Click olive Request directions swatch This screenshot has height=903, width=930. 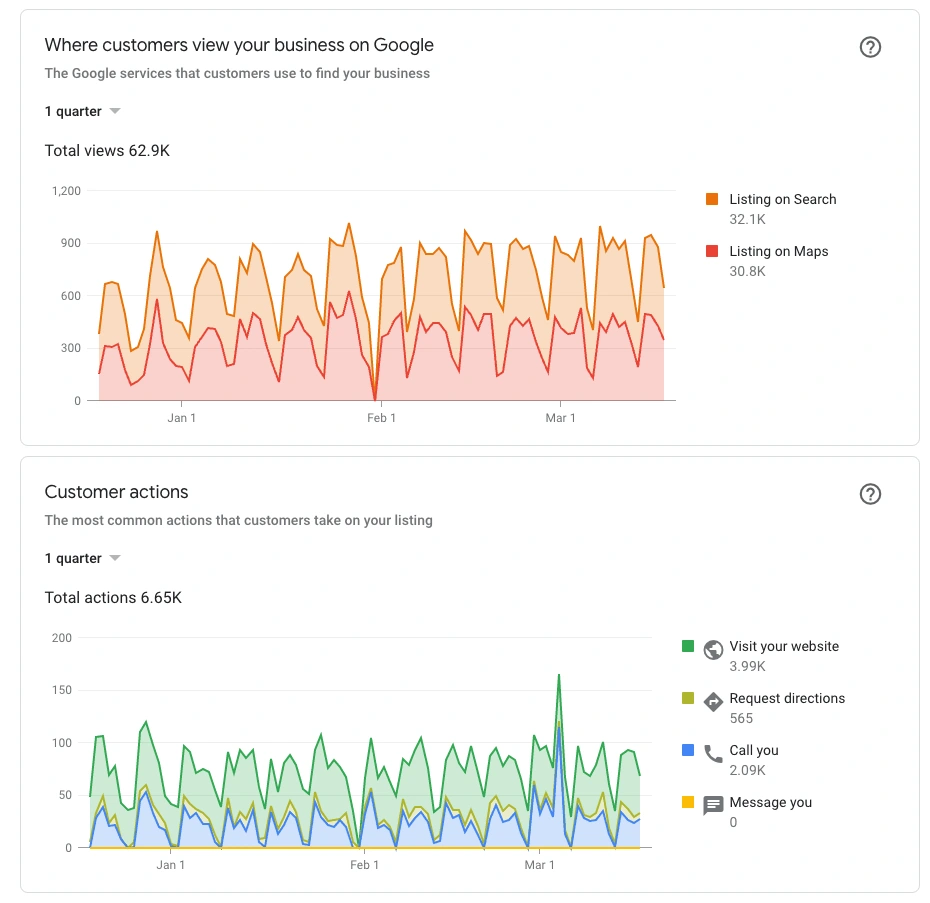[x=688, y=698]
